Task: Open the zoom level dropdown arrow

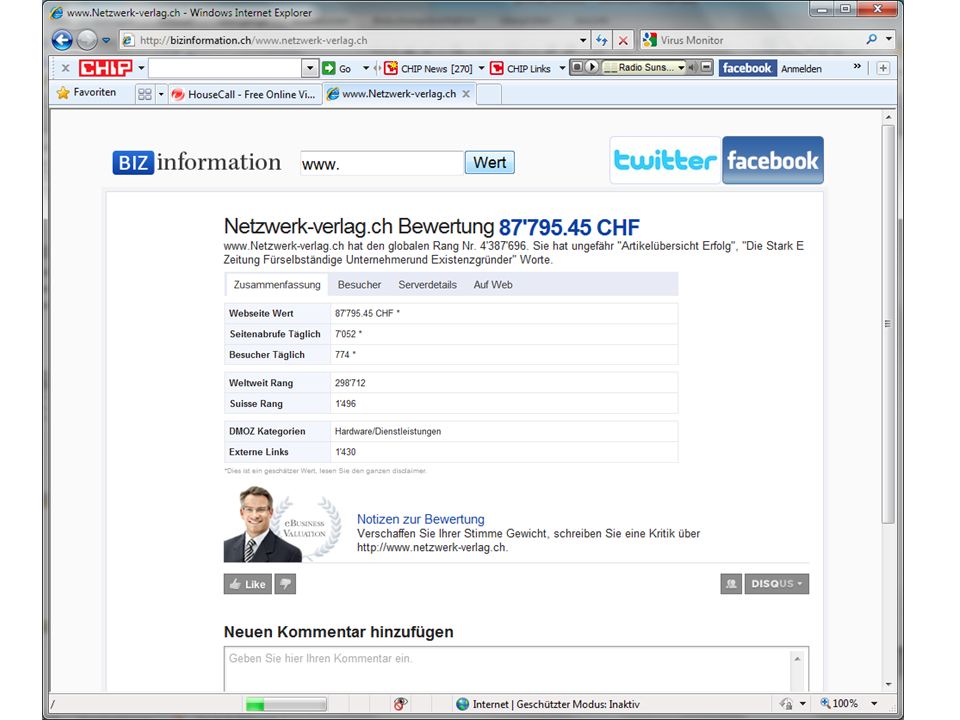Action: coord(874,703)
